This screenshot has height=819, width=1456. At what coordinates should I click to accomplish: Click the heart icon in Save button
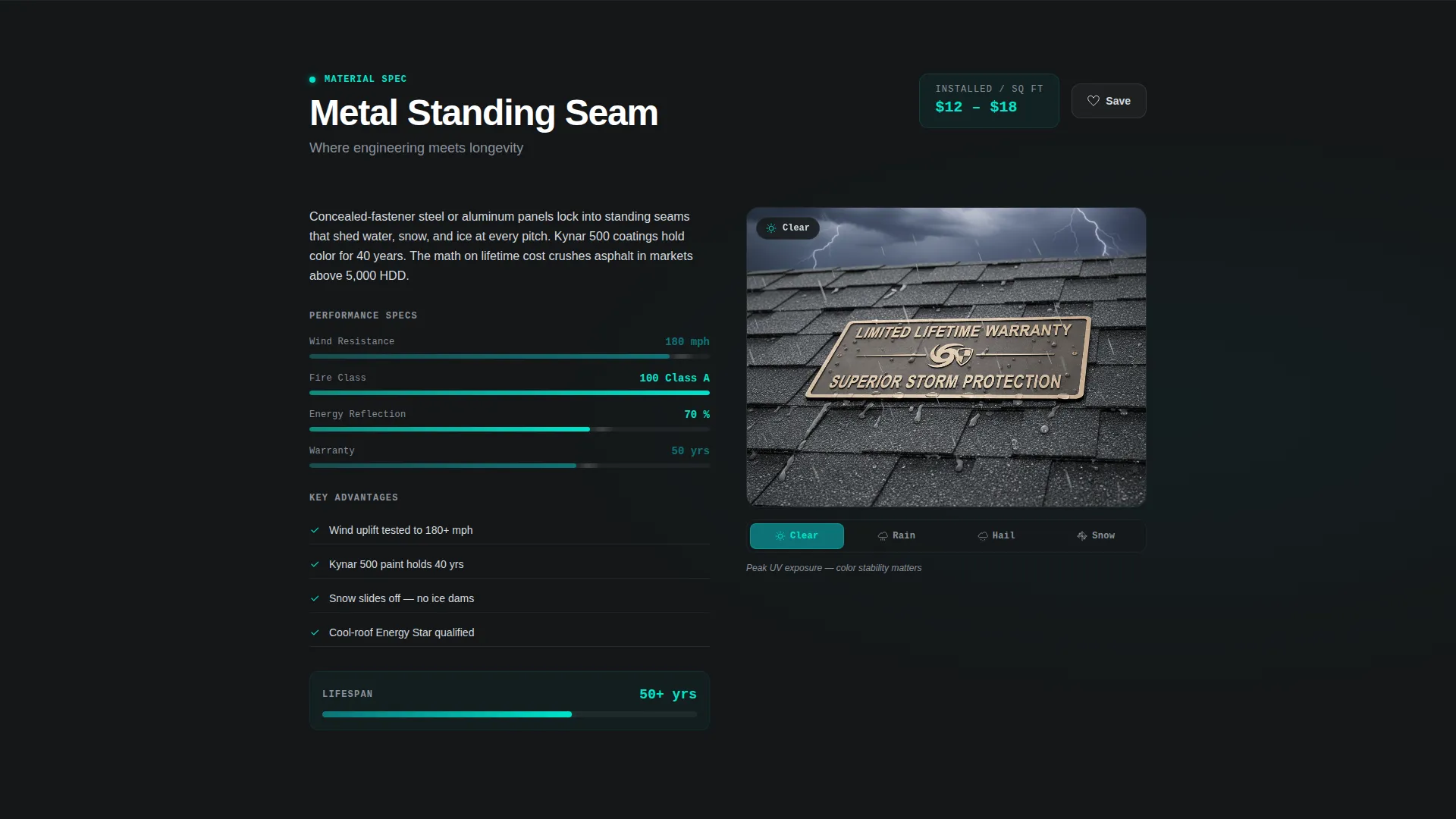tap(1093, 101)
